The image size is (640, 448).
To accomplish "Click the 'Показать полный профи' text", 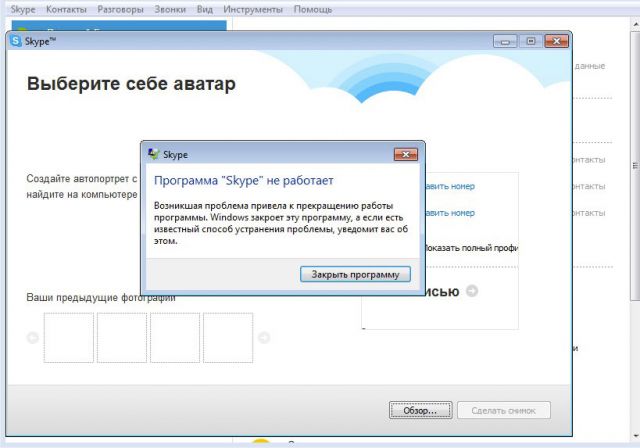I will click(471, 248).
